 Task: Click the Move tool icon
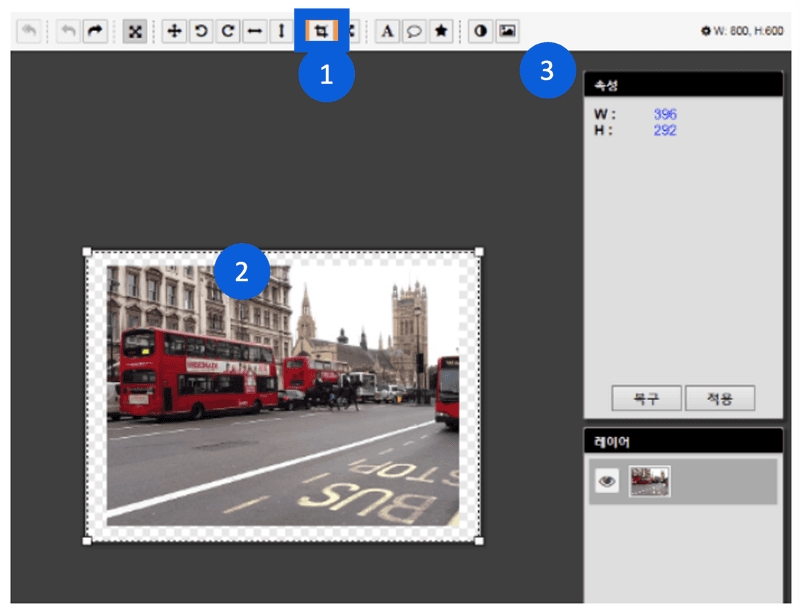[x=174, y=31]
